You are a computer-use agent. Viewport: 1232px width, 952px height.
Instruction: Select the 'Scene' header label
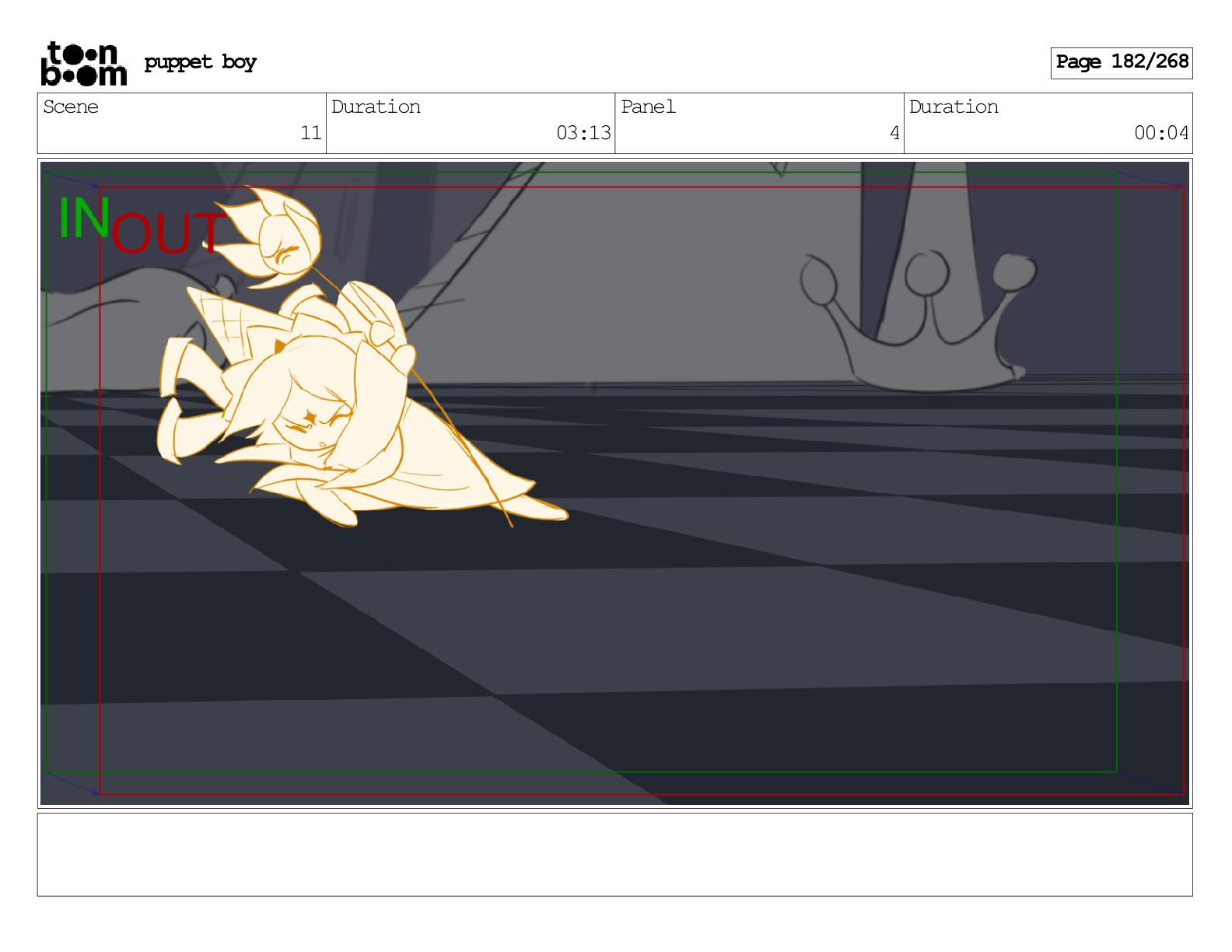[71, 107]
